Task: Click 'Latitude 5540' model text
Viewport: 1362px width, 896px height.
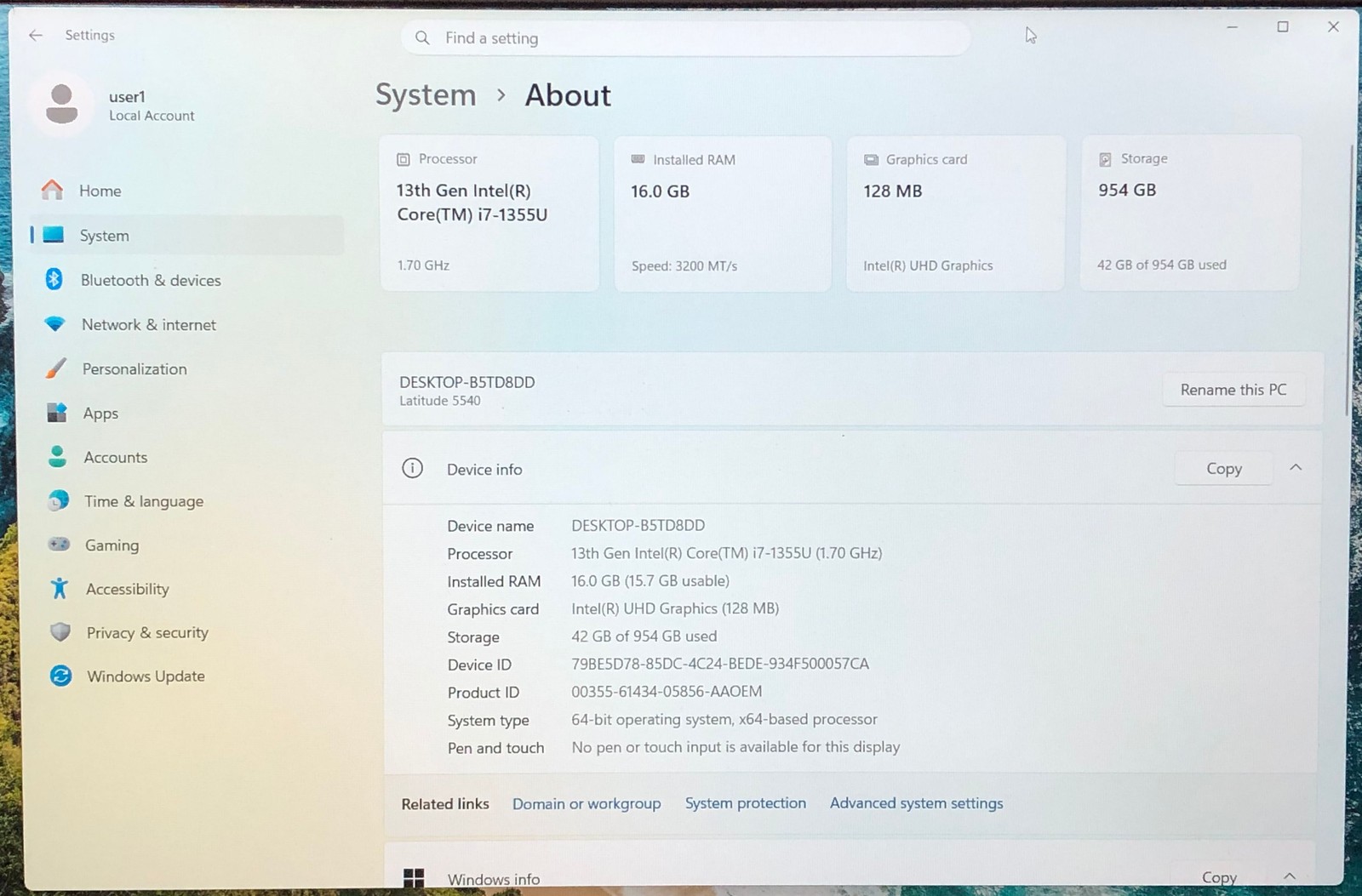Action: coord(440,401)
